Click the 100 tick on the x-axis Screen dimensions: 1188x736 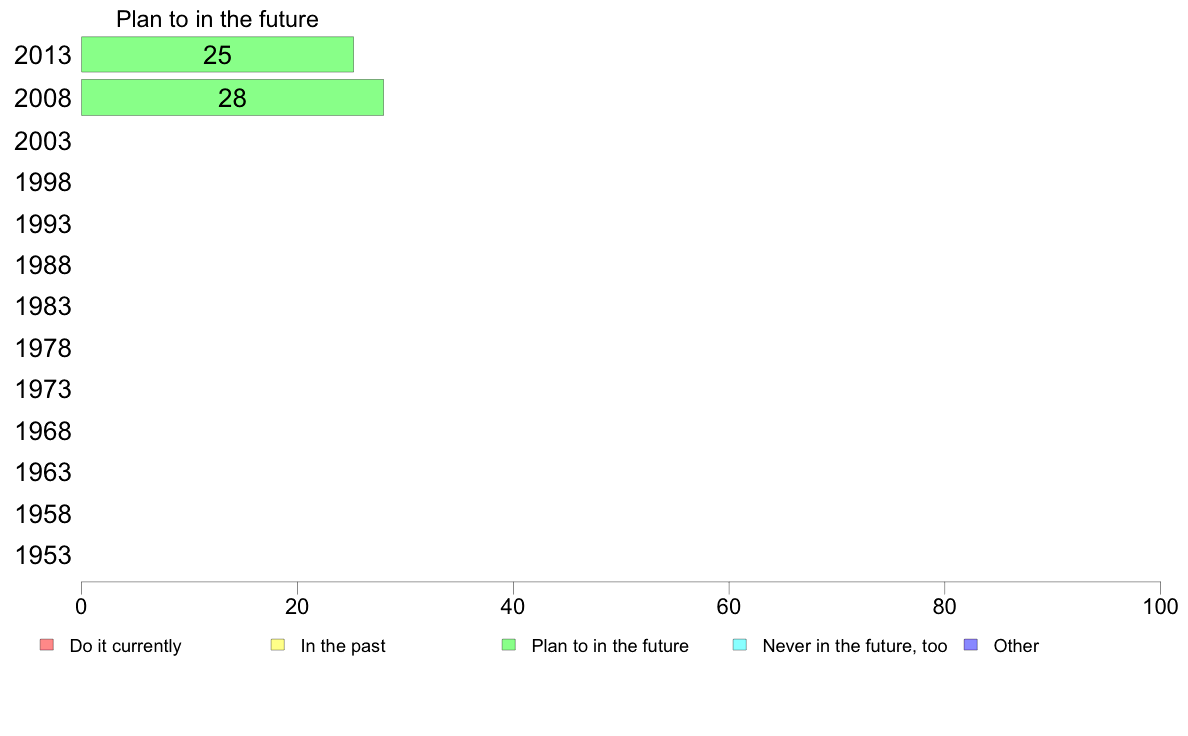[1160, 606]
